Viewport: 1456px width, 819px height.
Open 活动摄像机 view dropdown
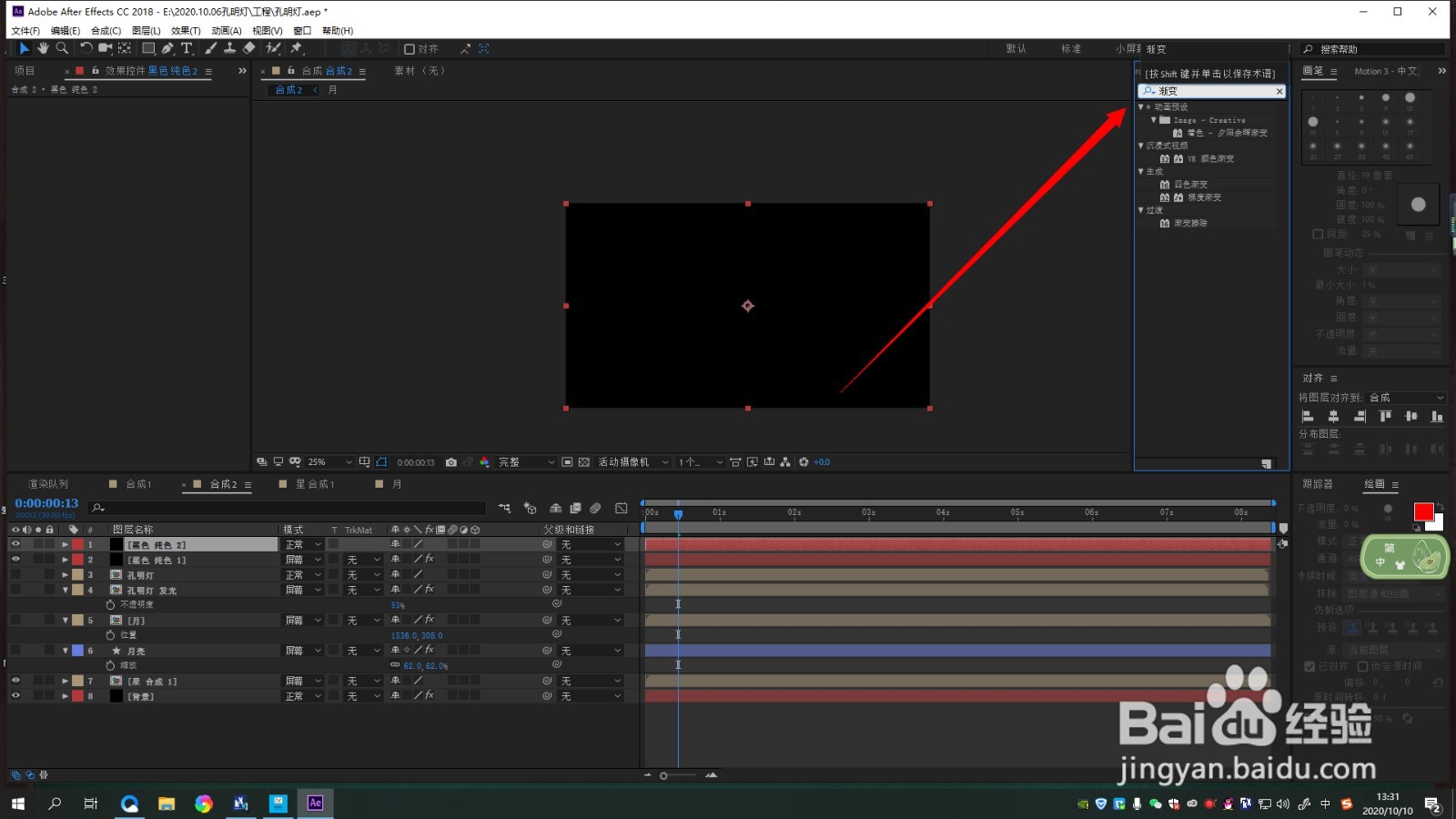tap(633, 462)
